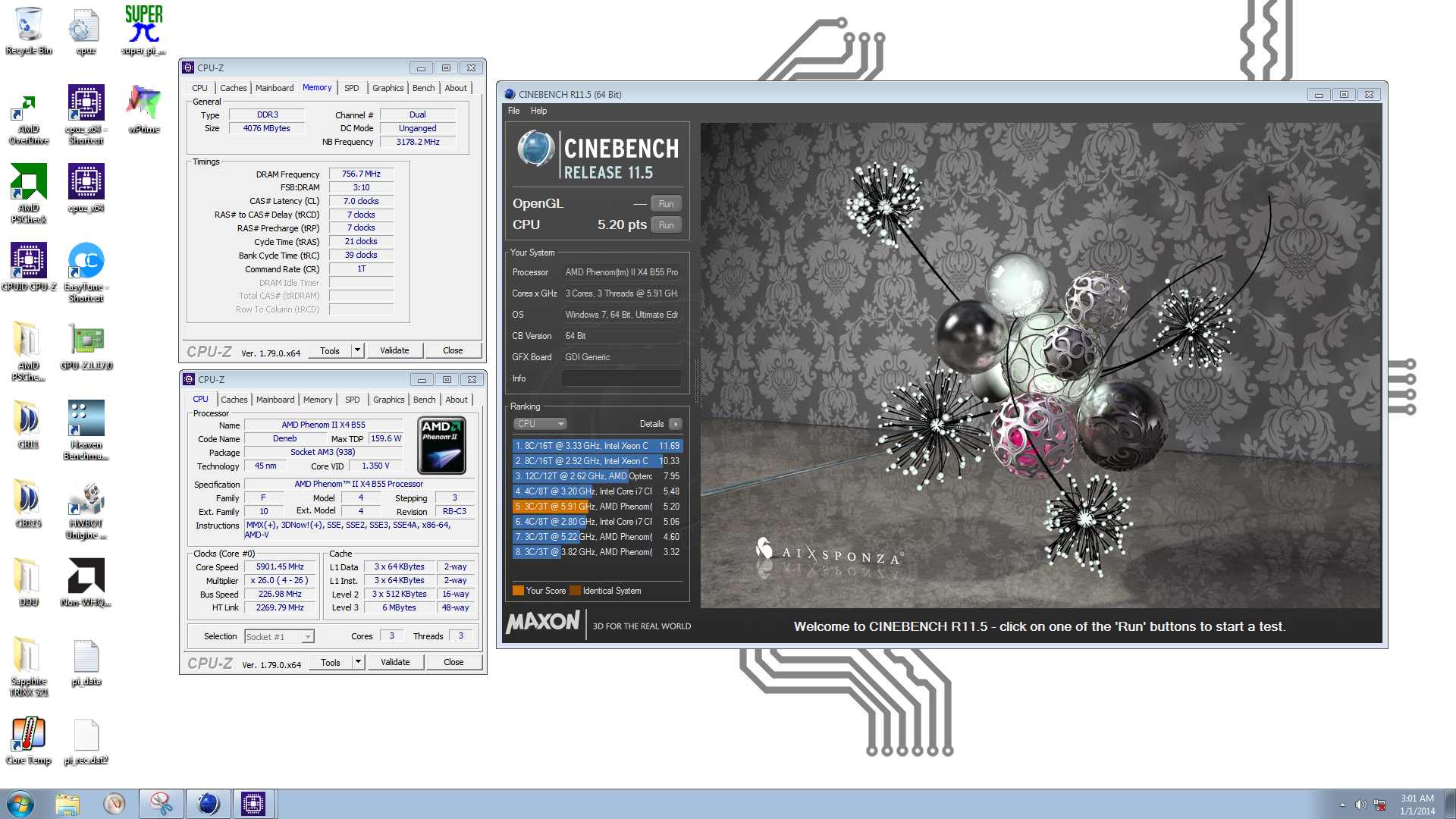Click the Cinebench rendered scene image
1456x819 pixels.
pyautogui.click(x=1040, y=366)
